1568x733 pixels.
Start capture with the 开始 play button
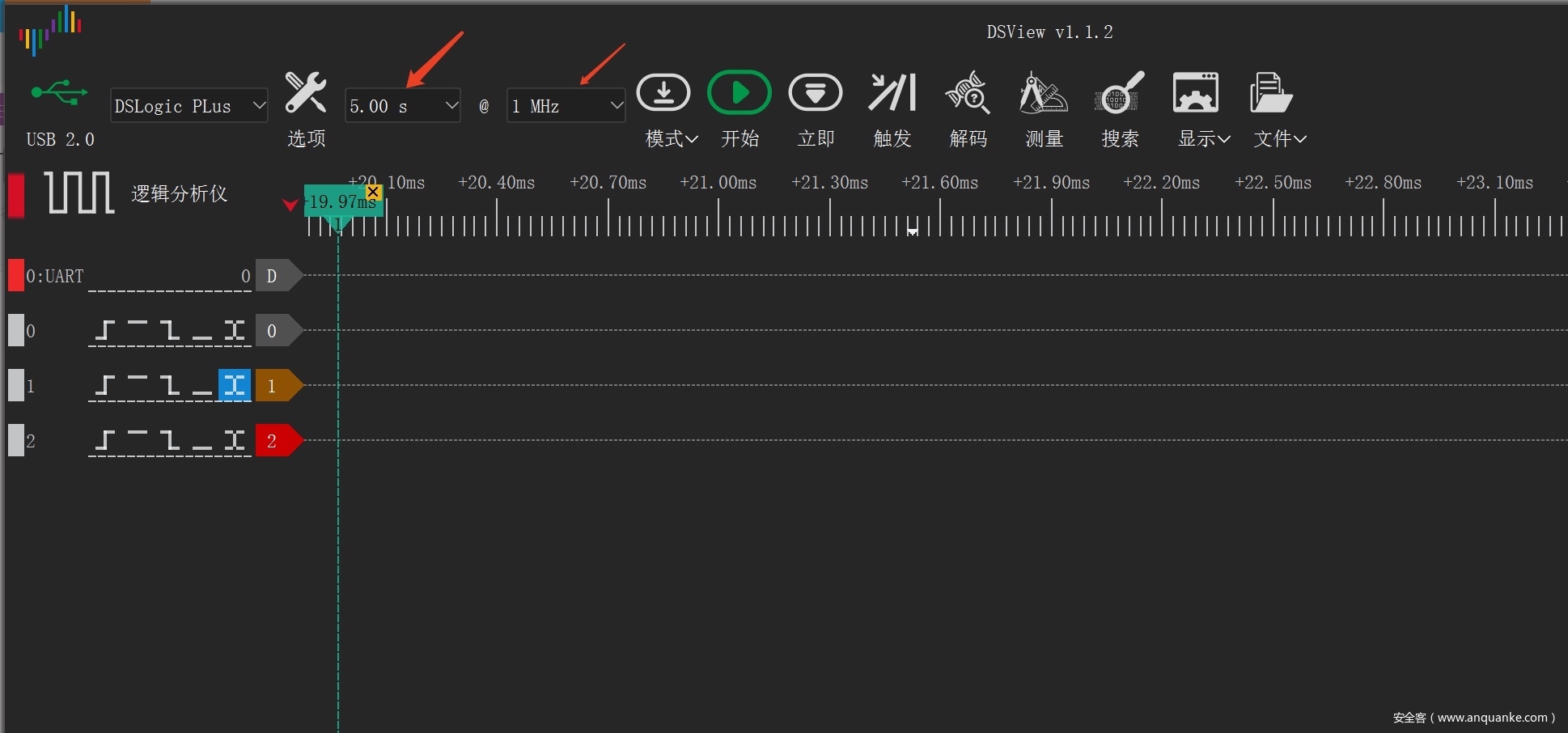[x=739, y=93]
